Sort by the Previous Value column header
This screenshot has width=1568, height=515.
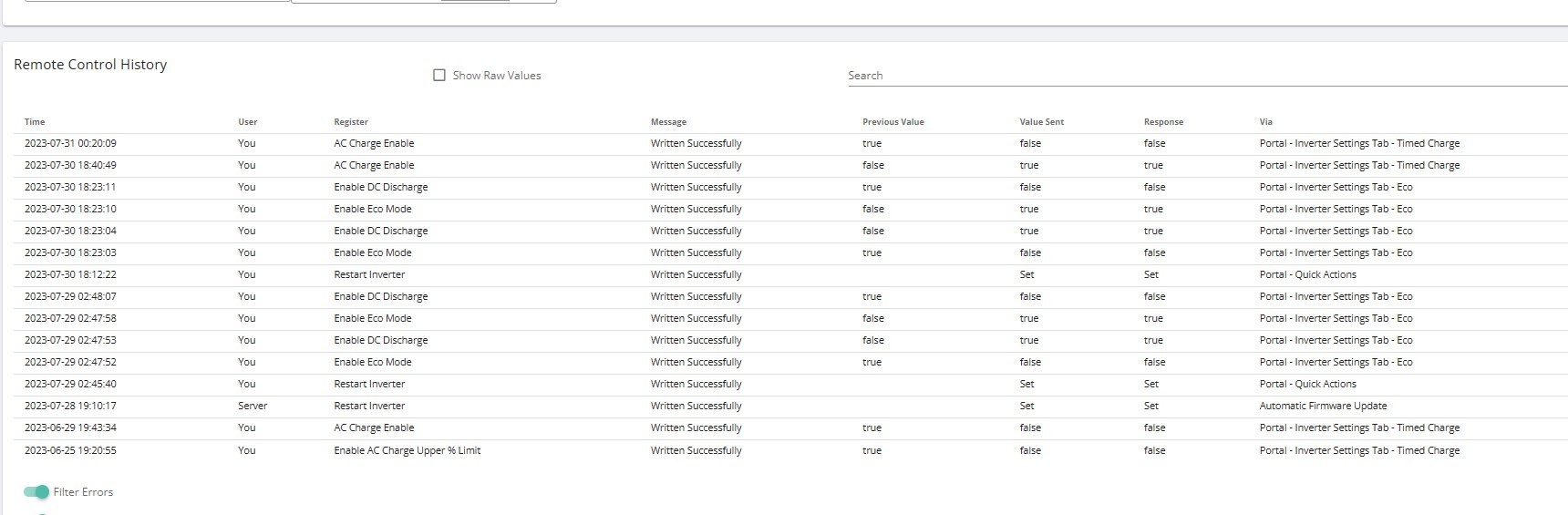(893, 122)
